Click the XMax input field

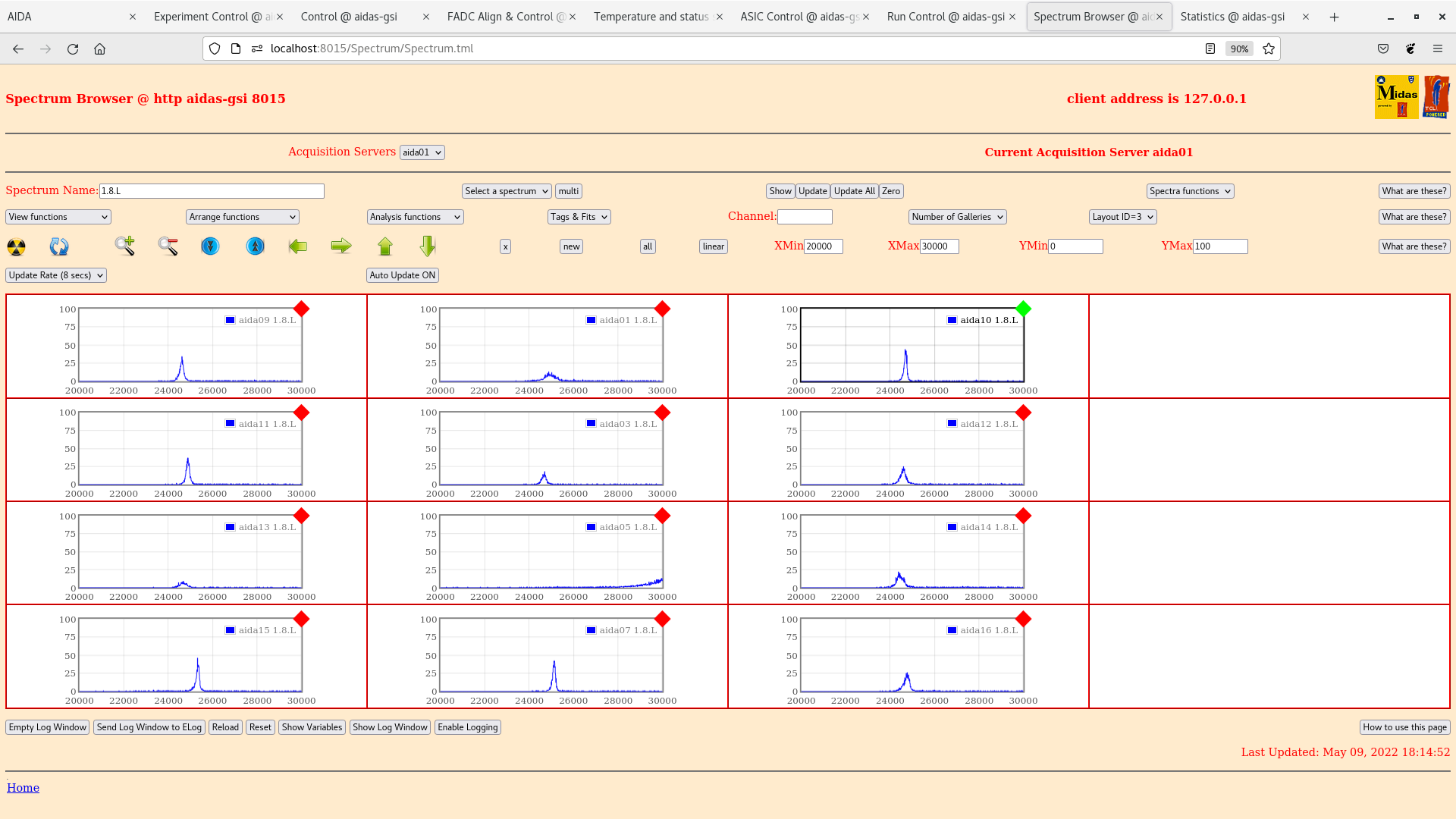click(939, 246)
